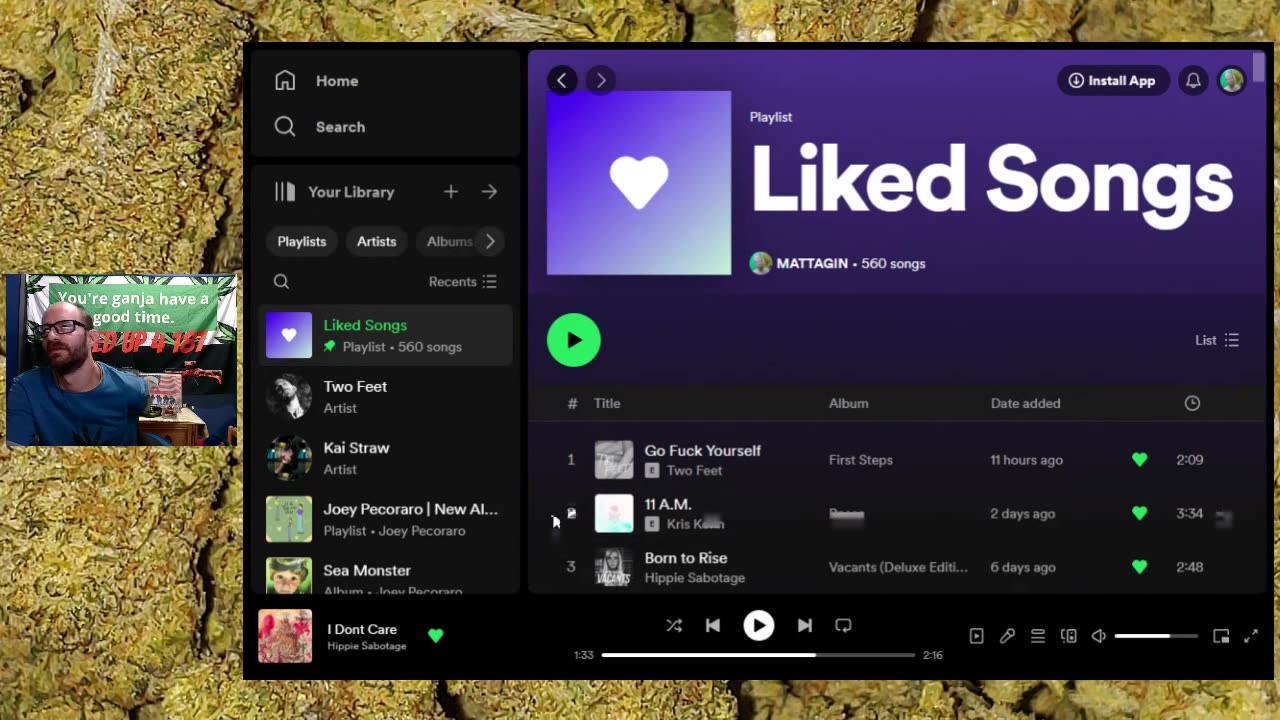Sort by Title column header
Screen dimensions: 1280x720
click(x=607, y=403)
